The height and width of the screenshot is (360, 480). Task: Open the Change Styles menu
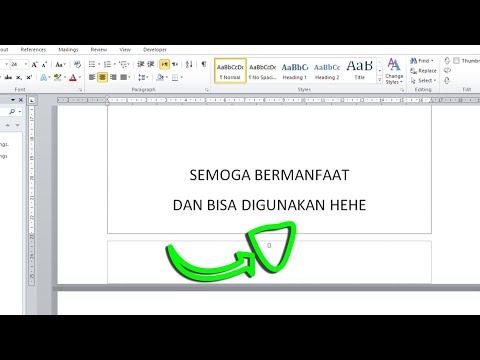click(394, 71)
